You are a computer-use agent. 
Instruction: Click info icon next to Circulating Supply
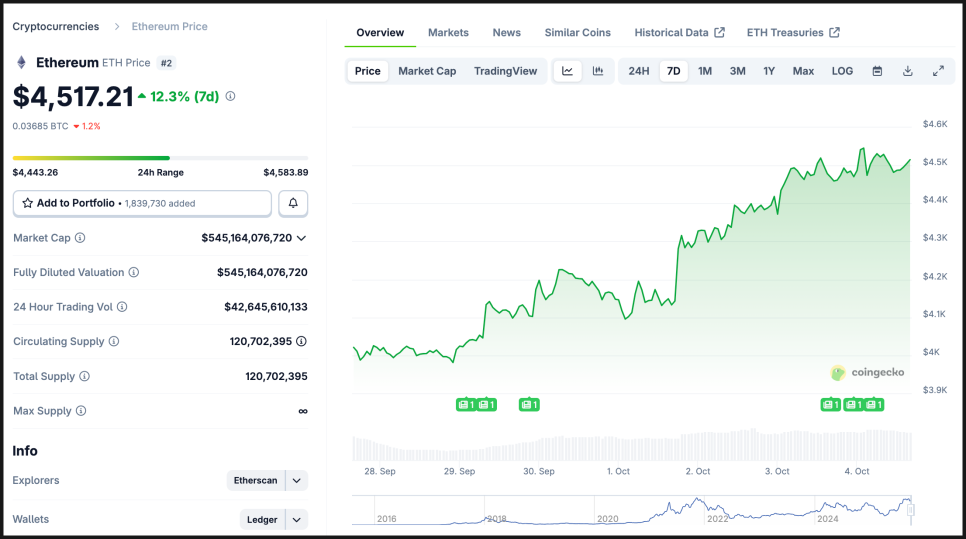click(x=114, y=342)
